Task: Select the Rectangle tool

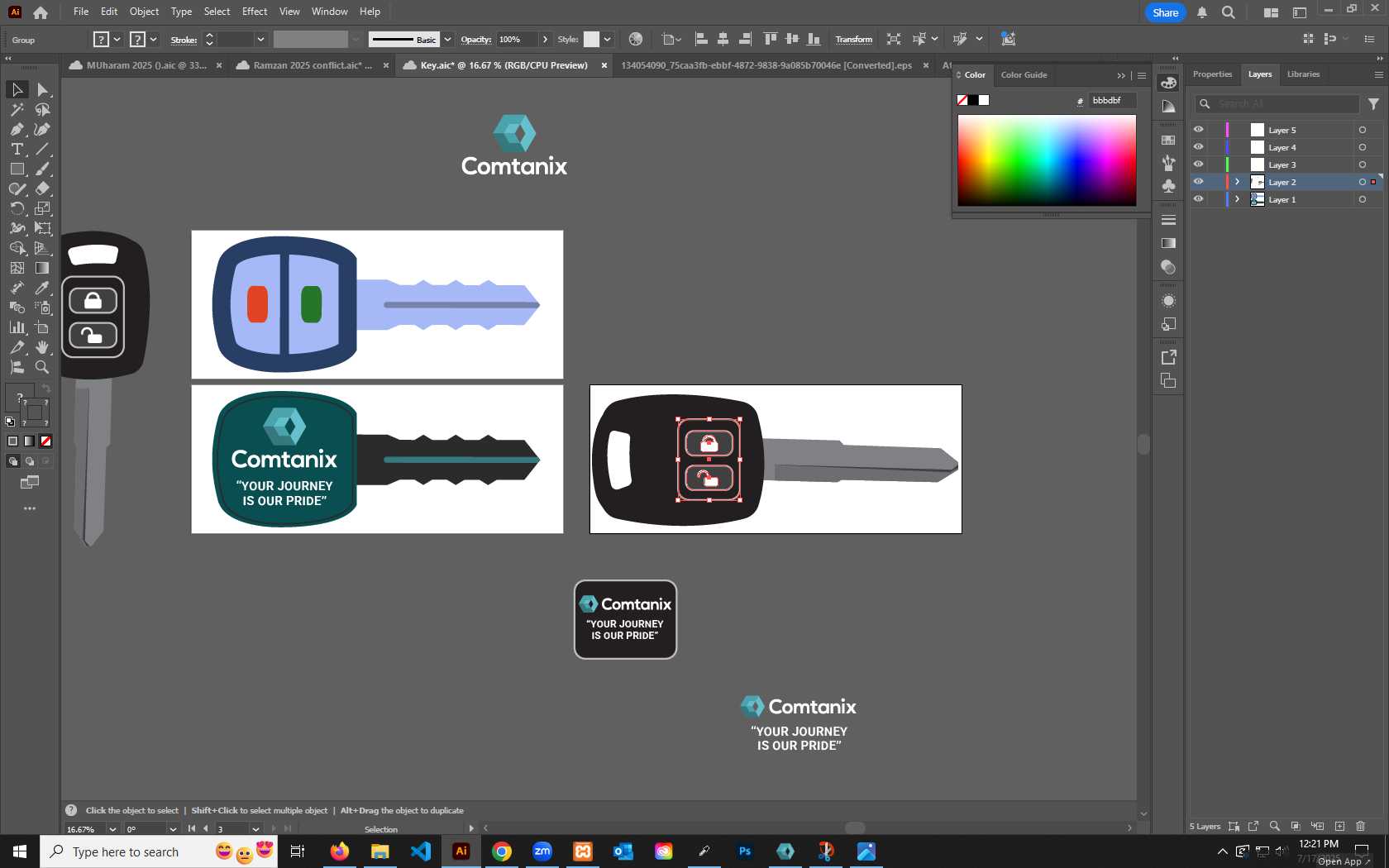Action: 17,169
